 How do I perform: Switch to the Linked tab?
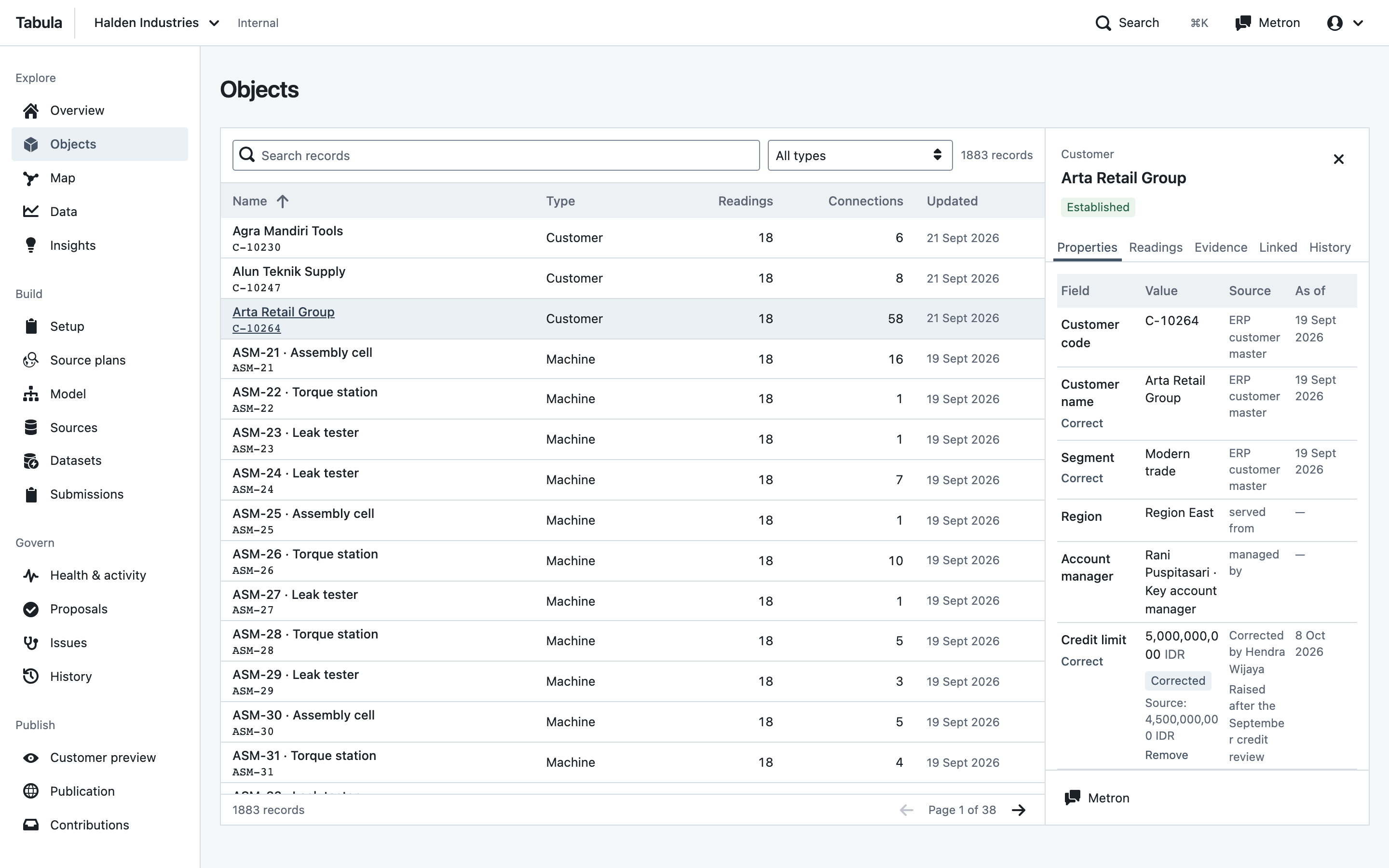pyautogui.click(x=1278, y=247)
